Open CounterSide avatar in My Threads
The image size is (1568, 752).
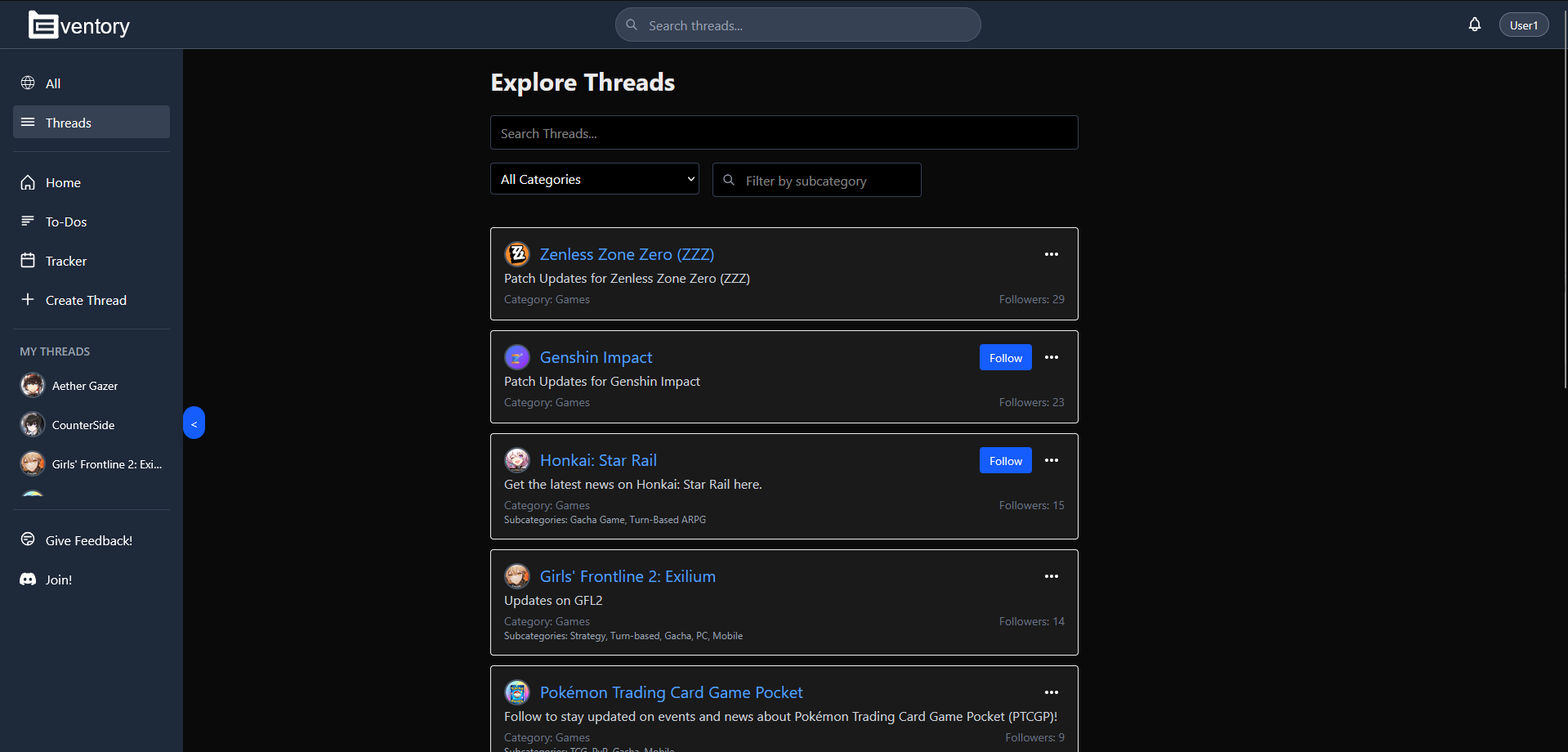click(32, 424)
